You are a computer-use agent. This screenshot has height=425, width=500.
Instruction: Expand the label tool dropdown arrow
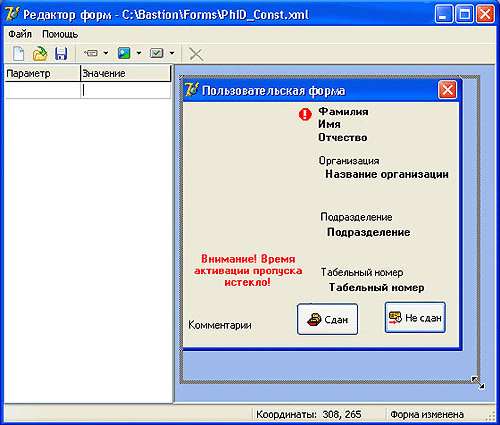coord(106,53)
